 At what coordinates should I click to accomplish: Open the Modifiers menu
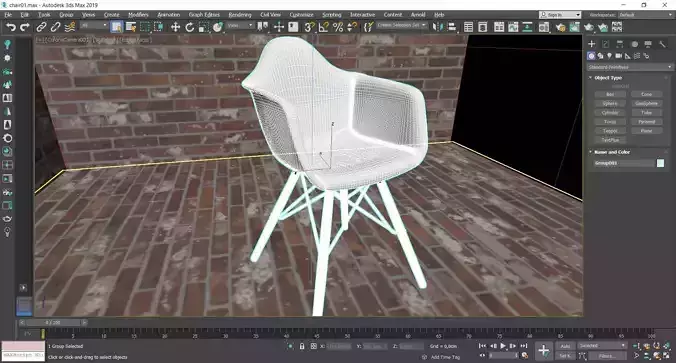click(x=138, y=15)
